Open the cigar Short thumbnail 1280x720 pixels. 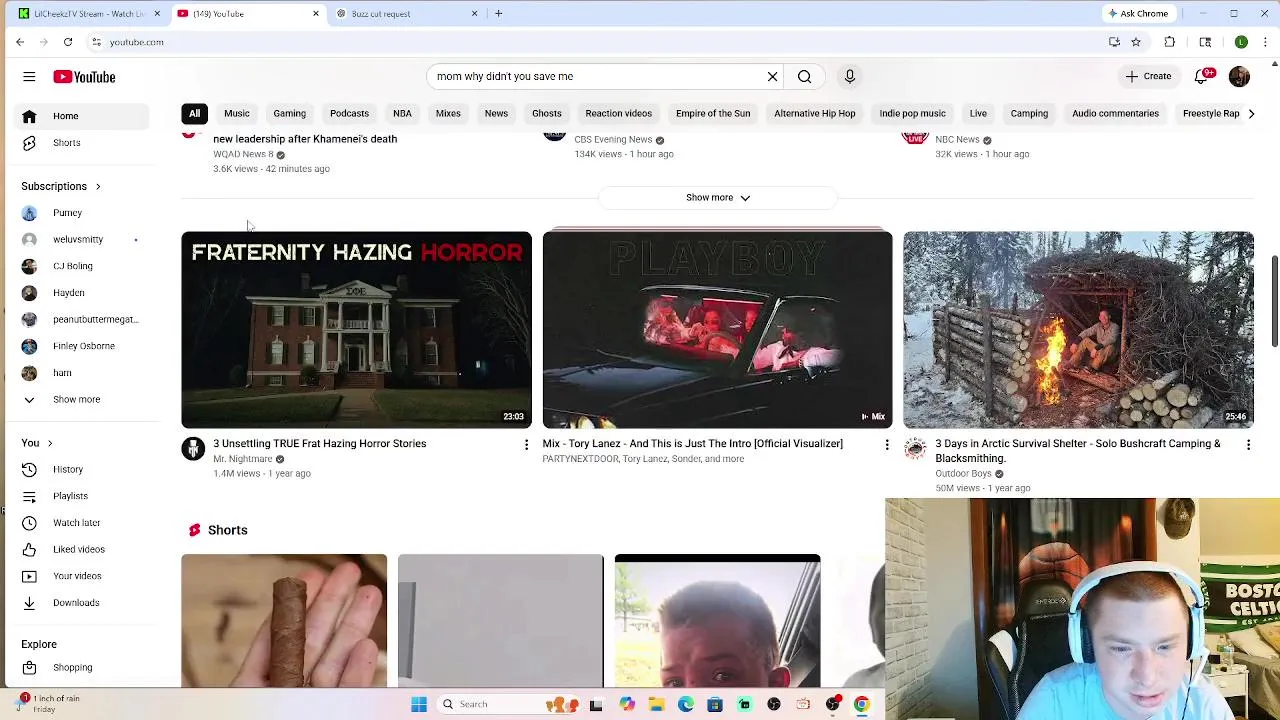coord(284,621)
